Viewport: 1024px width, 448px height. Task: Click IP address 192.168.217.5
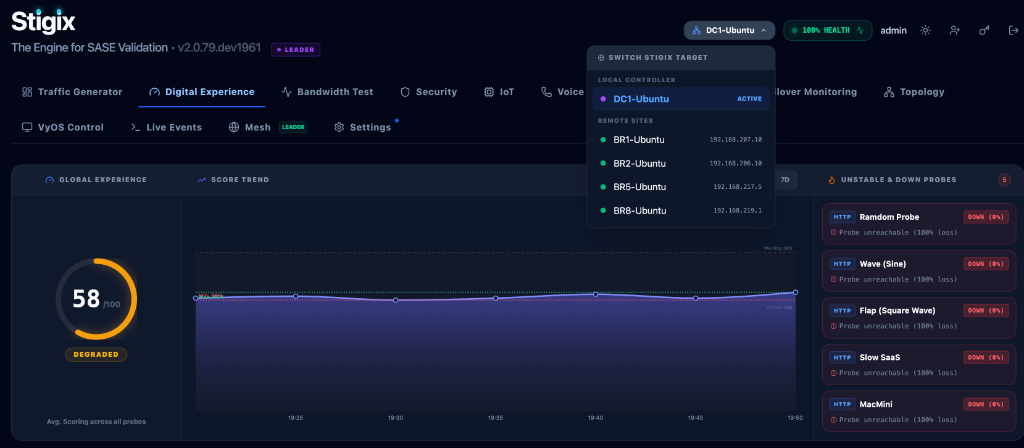(x=737, y=187)
